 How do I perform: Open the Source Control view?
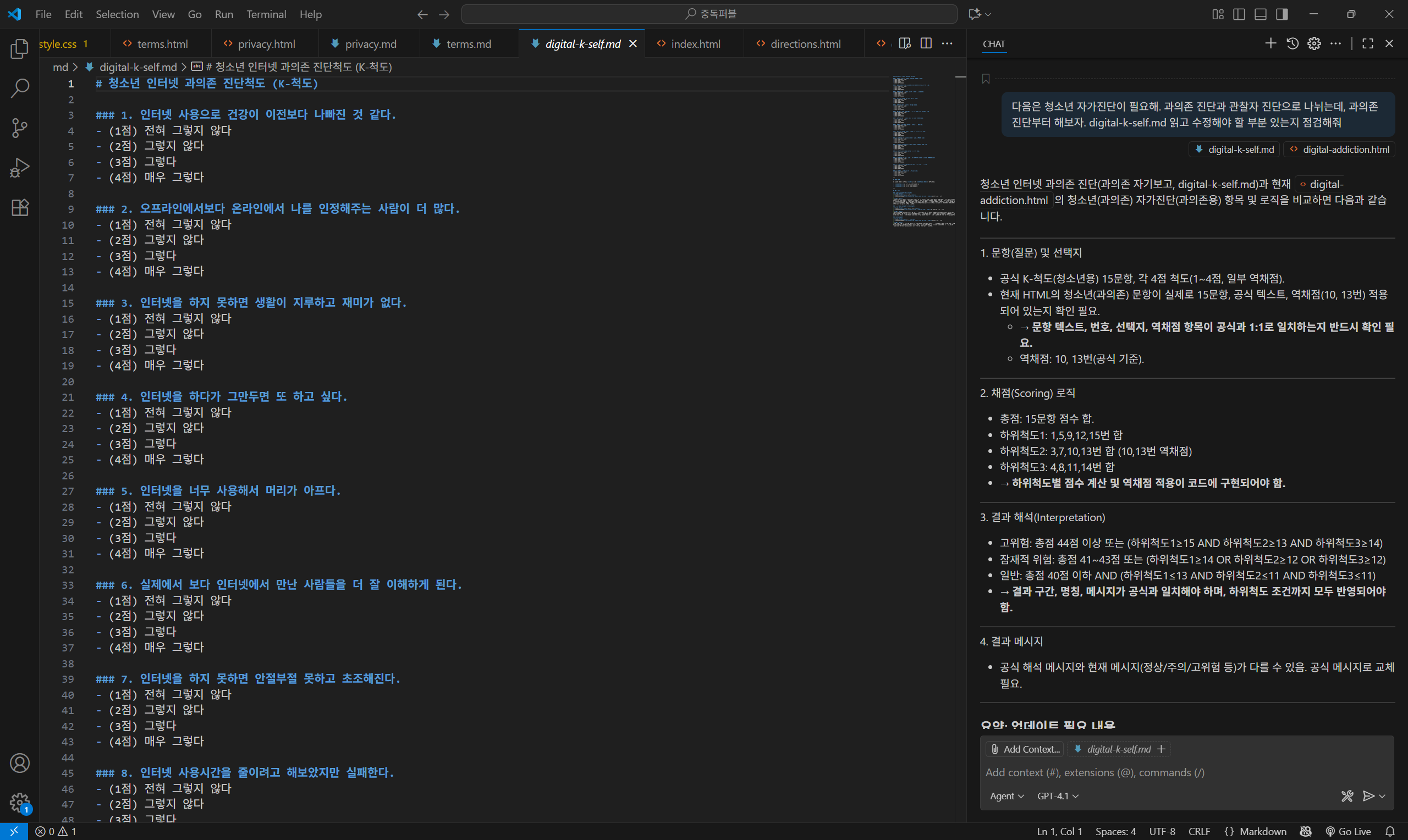pos(20,128)
